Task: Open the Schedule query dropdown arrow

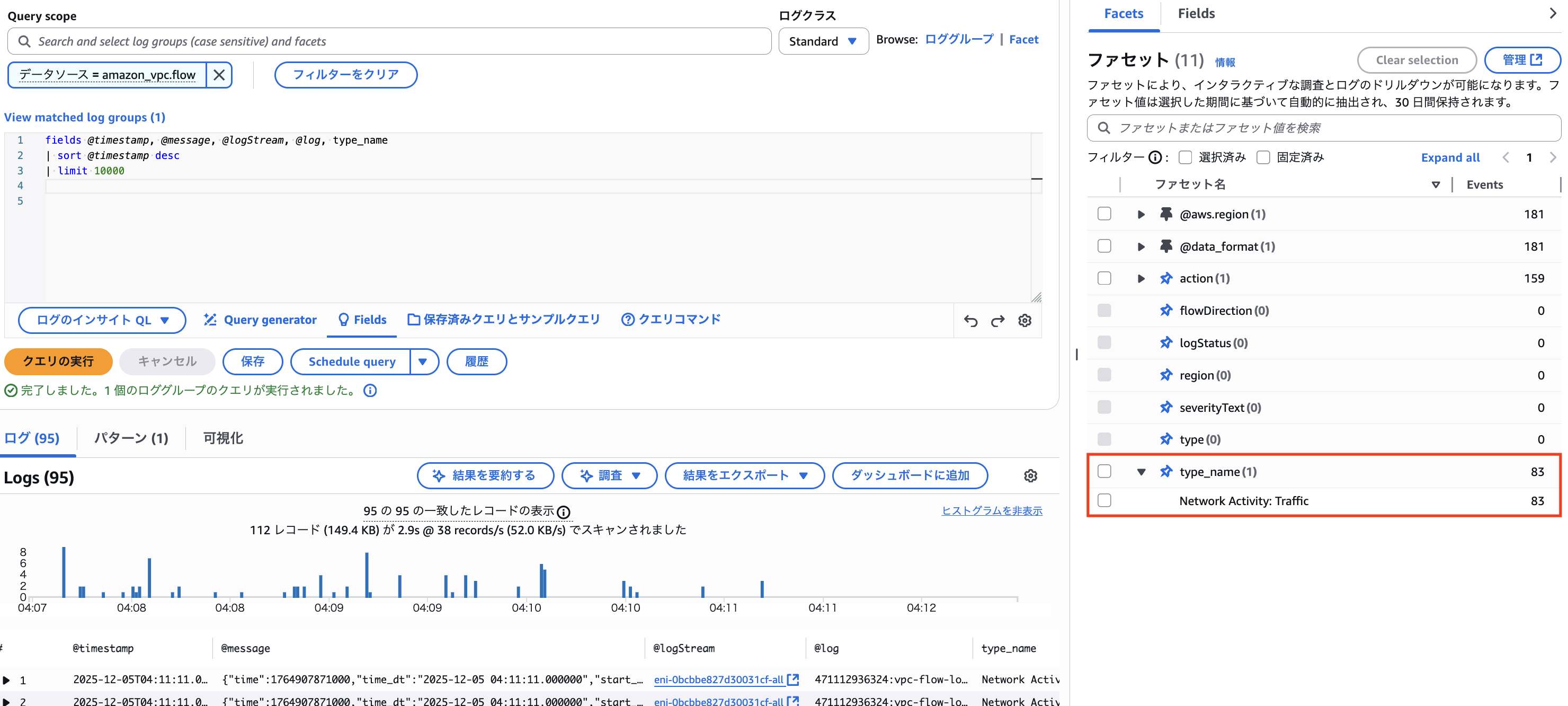Action: (x=424, y=361)
